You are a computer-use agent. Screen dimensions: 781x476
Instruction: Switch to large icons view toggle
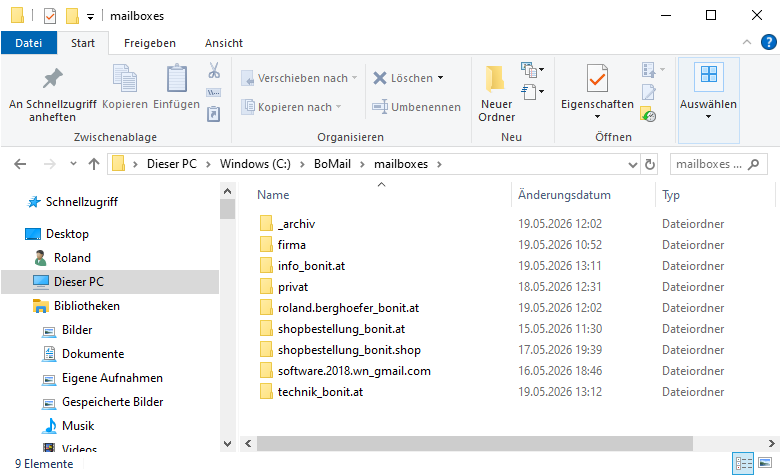[x=765, y=464]
